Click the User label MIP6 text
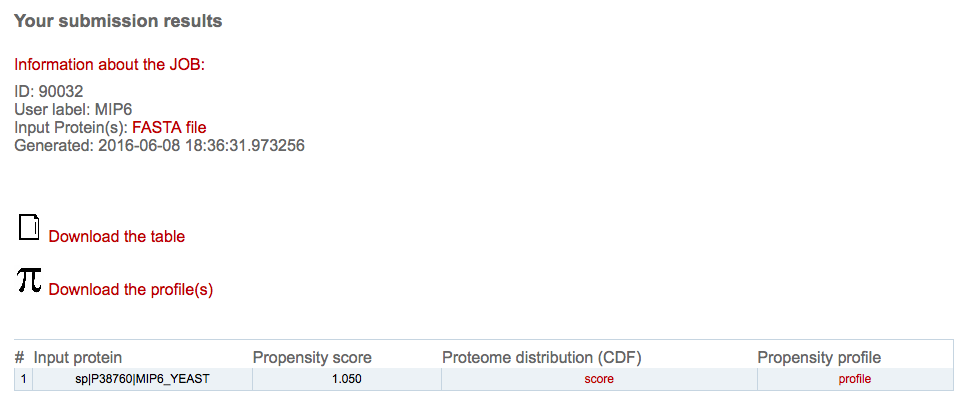This screenshot has height=408, width=969. [74, 110]
